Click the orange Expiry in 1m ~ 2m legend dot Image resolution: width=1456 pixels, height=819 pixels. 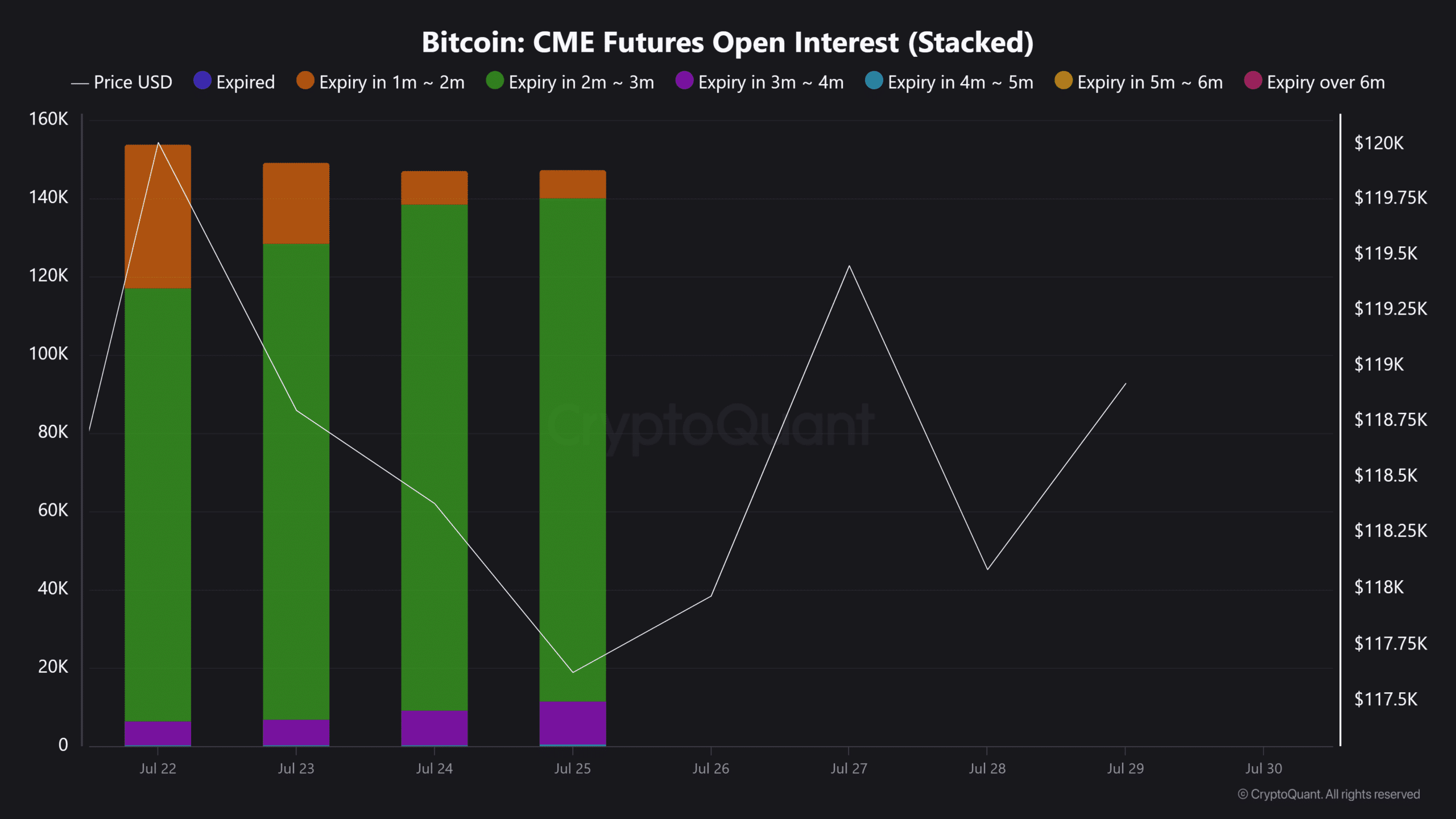(x=305, y=81)
